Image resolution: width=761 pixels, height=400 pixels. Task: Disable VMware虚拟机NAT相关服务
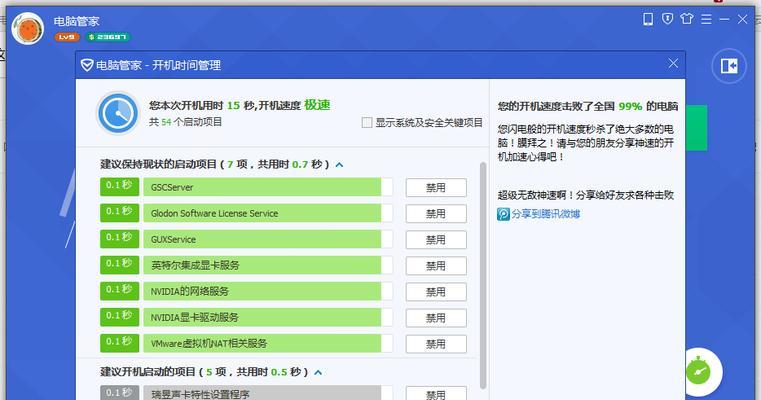(436, 344)
